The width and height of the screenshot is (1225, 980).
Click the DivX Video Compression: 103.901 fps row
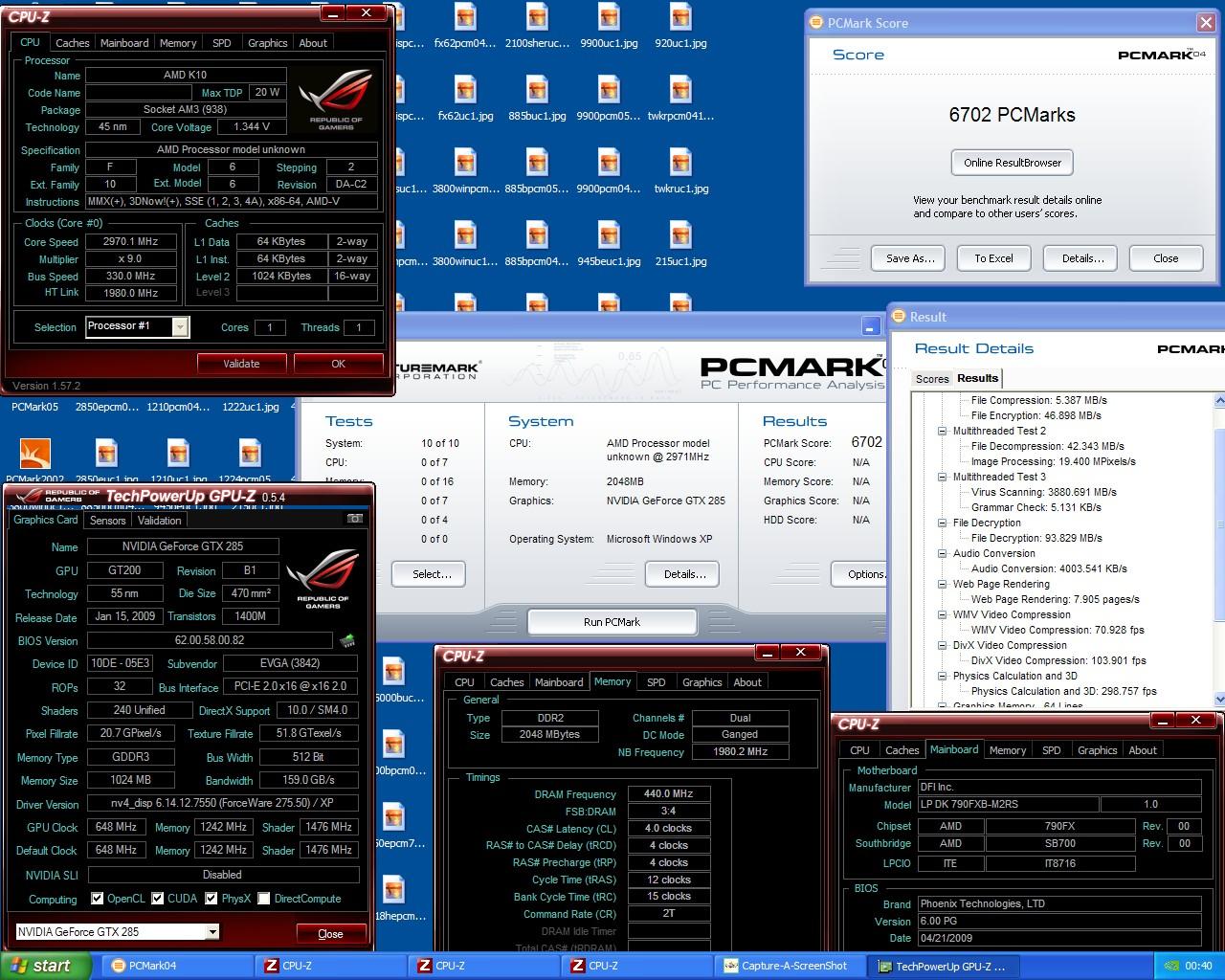coord(1058,660)
